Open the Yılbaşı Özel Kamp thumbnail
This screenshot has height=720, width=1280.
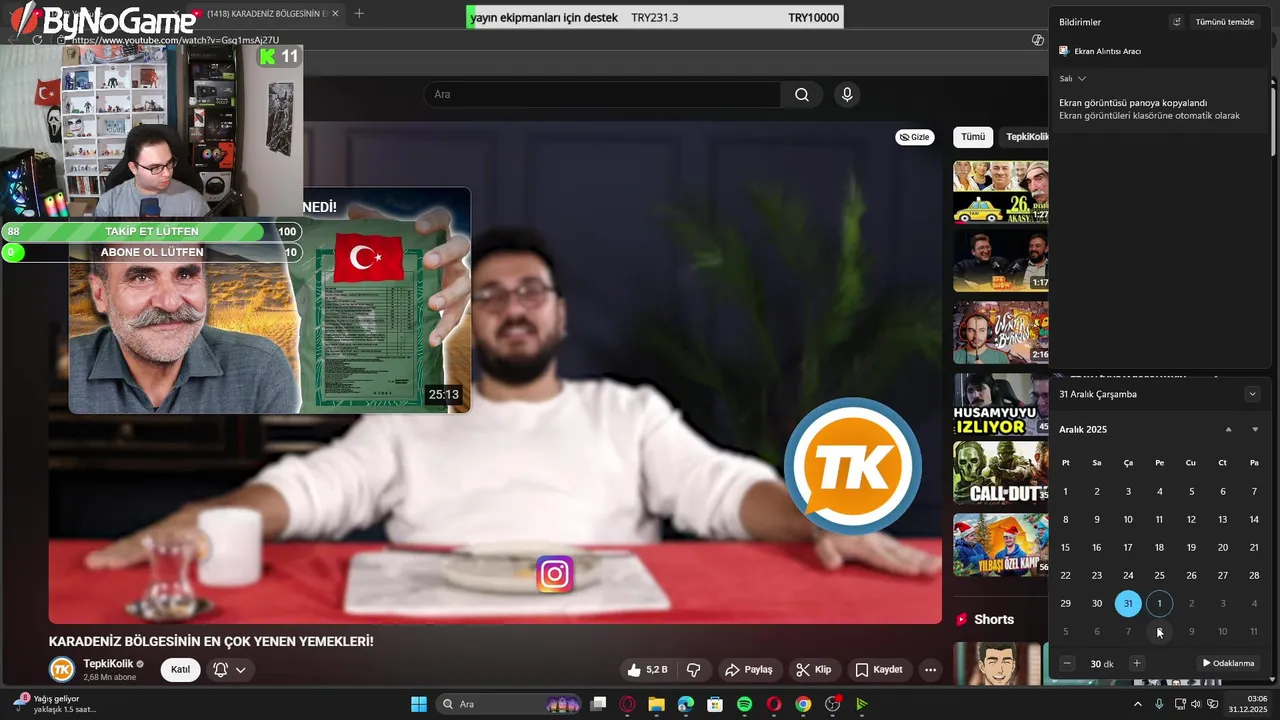pos(1001,544)
